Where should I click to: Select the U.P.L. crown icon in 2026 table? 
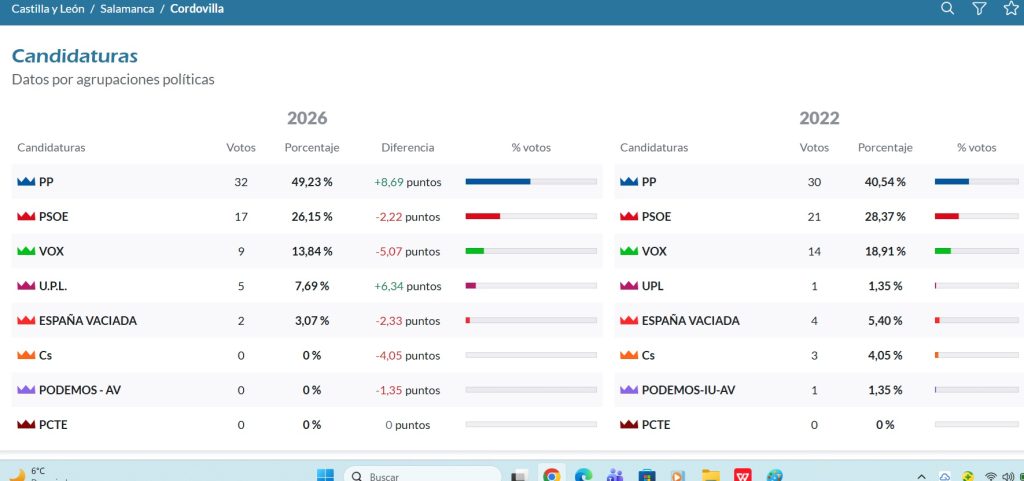click(x=26, y=286)
